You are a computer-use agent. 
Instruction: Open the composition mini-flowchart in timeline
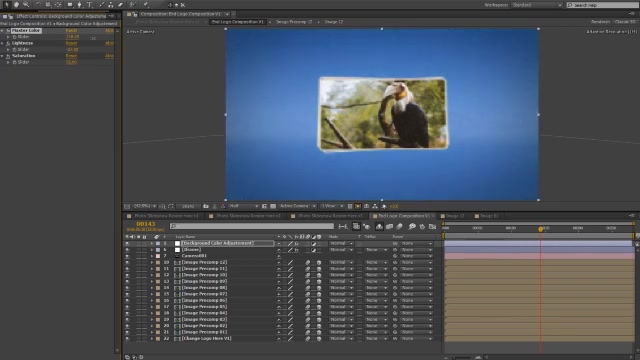(x=343, y=226)
